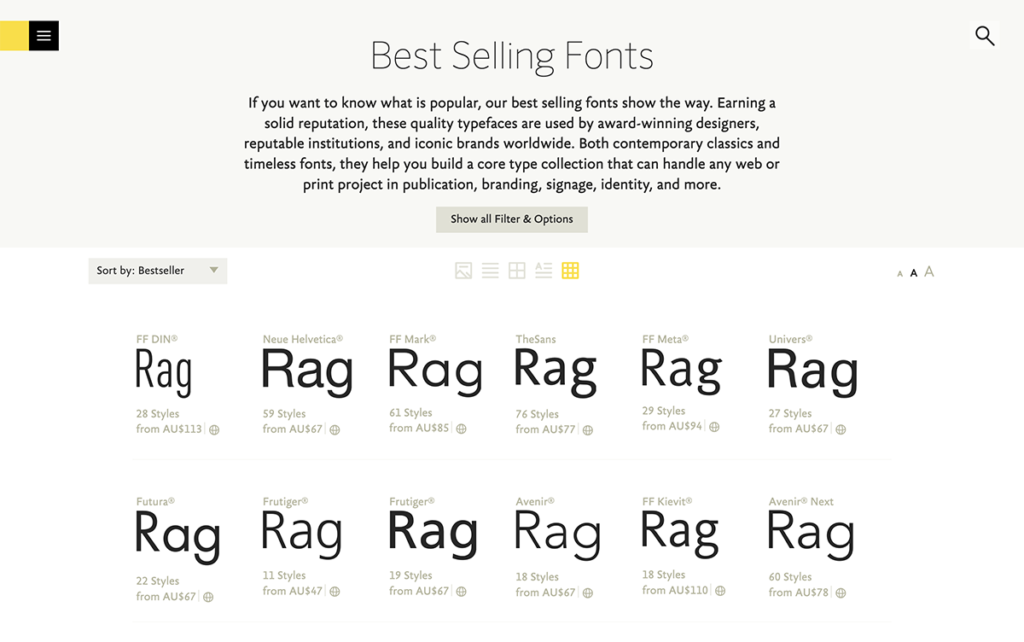Viewport: 1024px width, 642px height.
Task: Click the '60 Styles' text
Action: click(790, 577)
